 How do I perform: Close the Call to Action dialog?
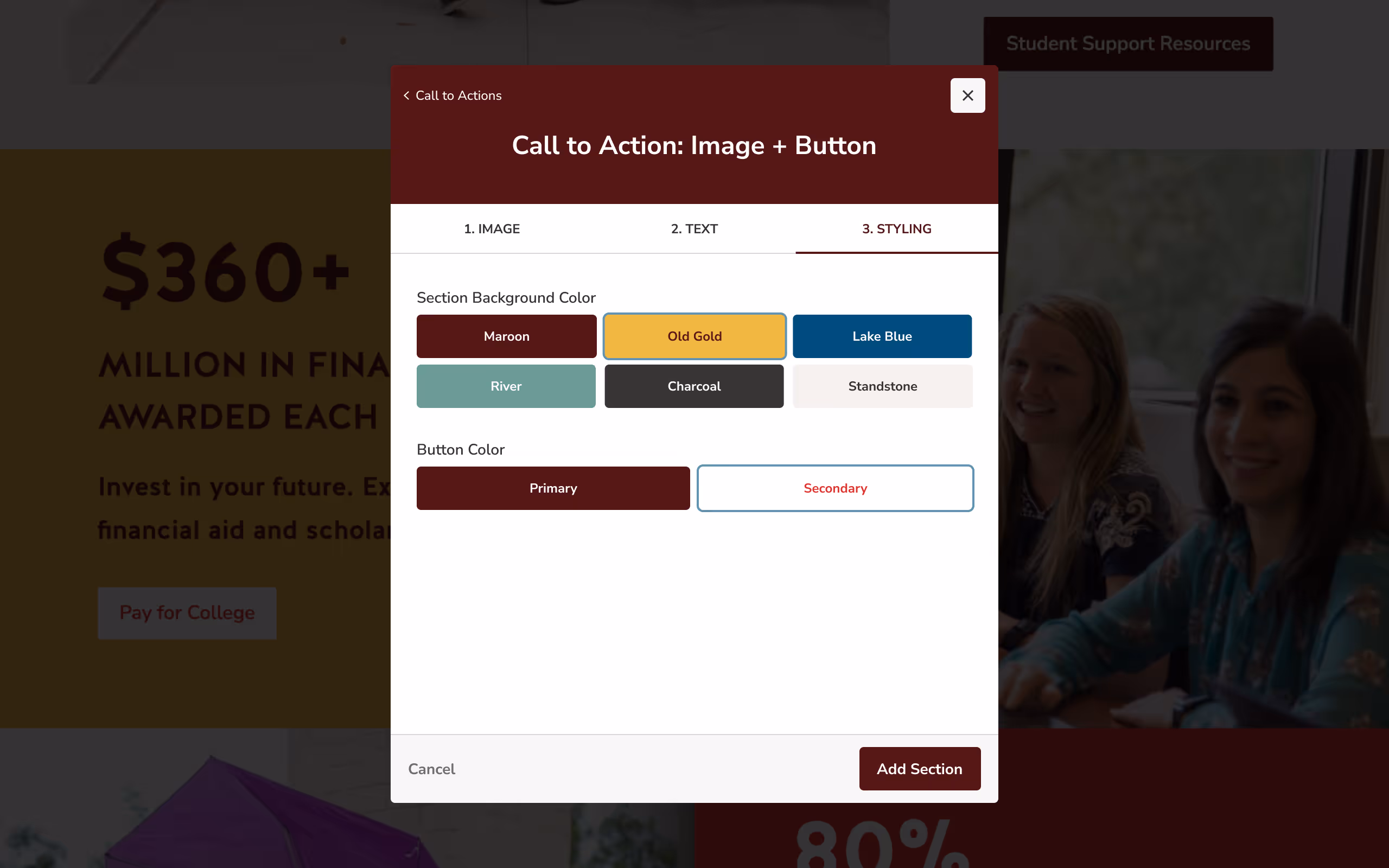(x=967, y=95)
